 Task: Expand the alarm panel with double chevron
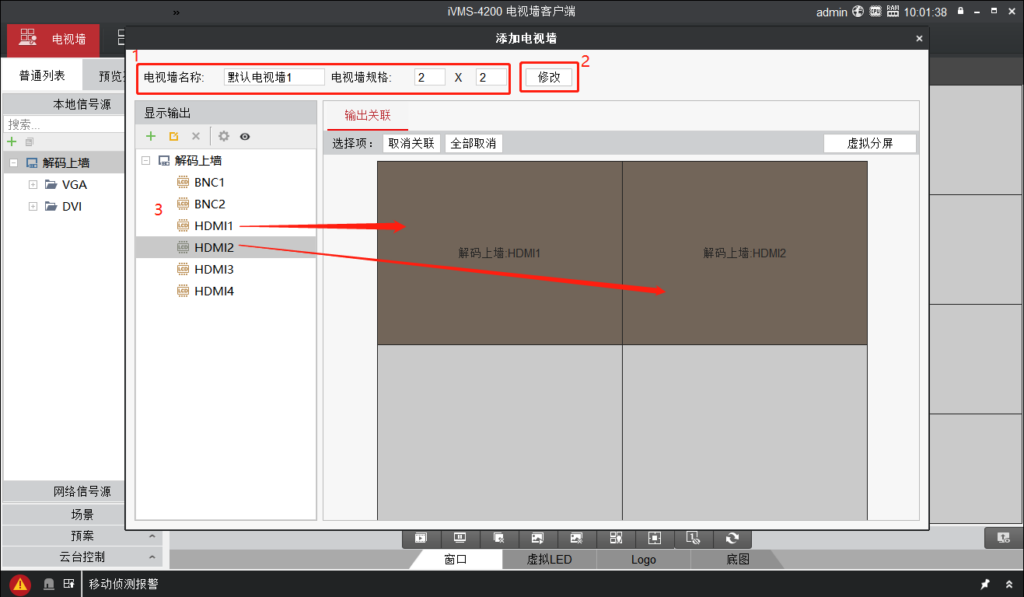point(1007,584)
